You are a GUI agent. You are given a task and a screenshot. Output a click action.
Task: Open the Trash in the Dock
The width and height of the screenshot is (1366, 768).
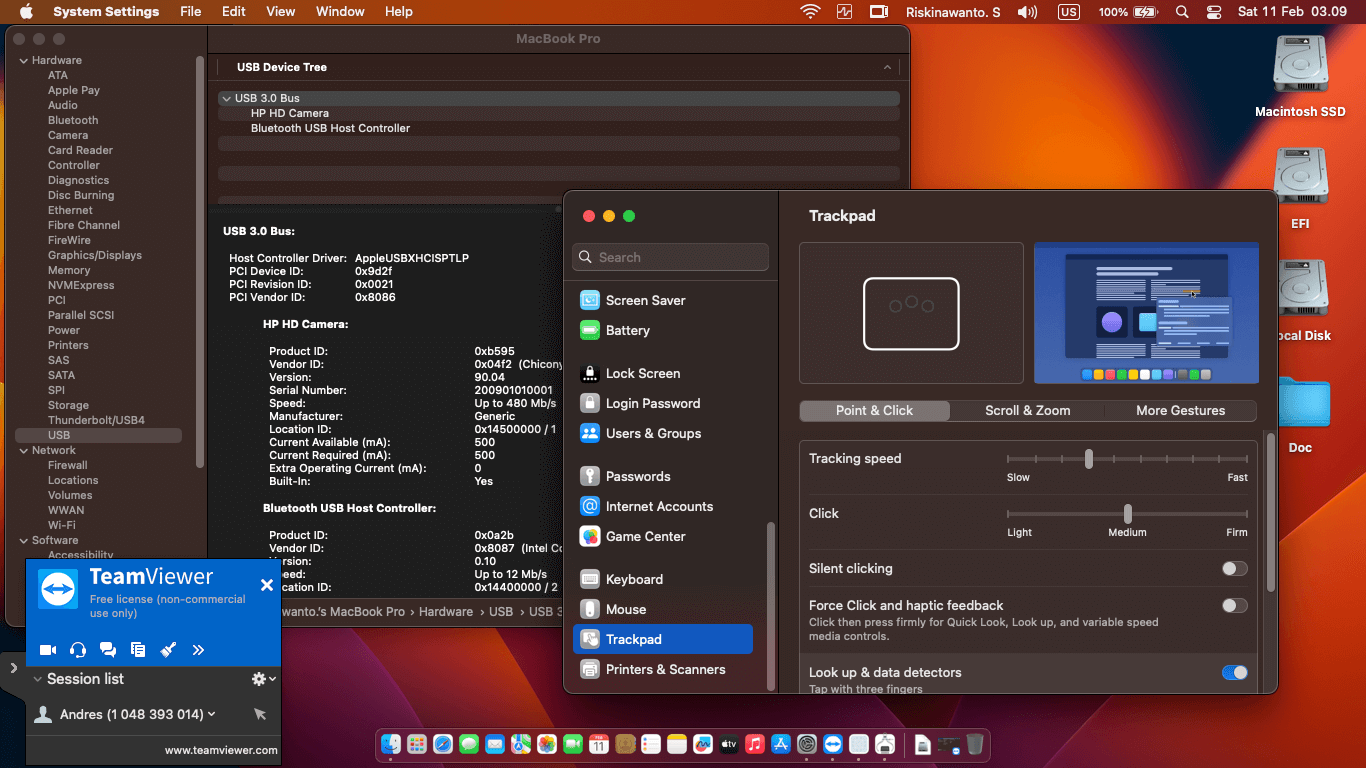(x=975, y=744)
